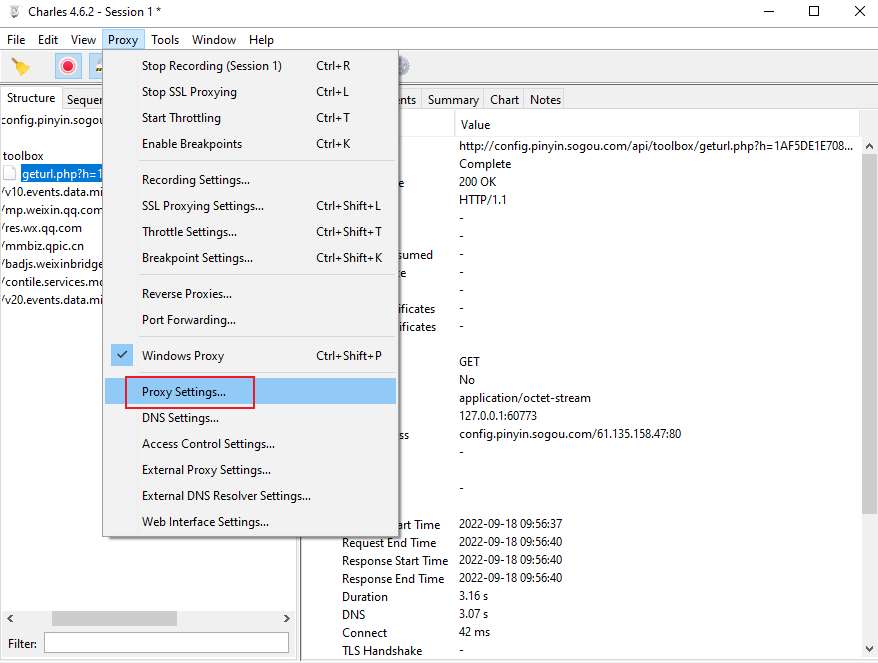
Task: Click the request URL value row
Action: click(656, 146)
